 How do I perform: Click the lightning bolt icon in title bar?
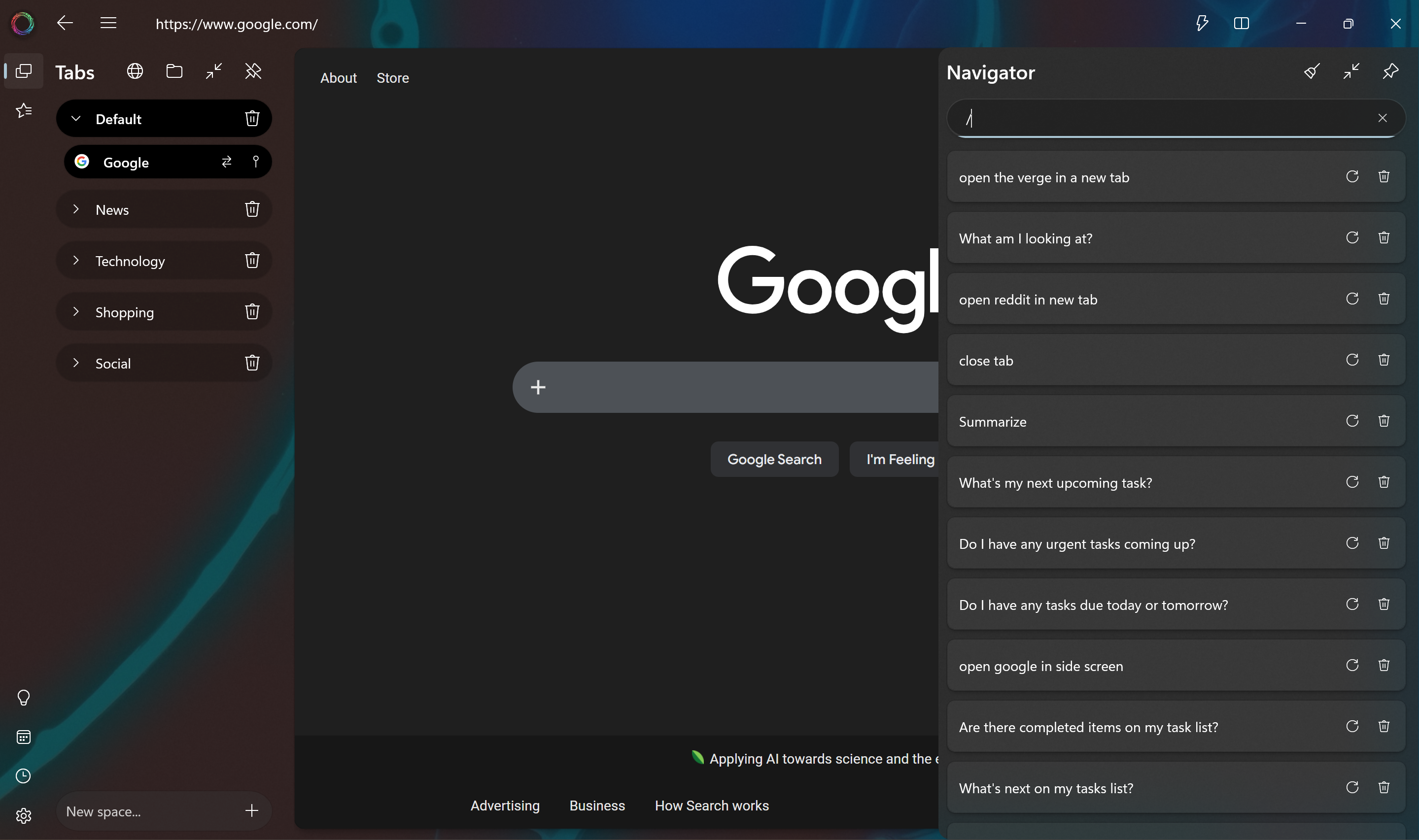point(1202,23)
